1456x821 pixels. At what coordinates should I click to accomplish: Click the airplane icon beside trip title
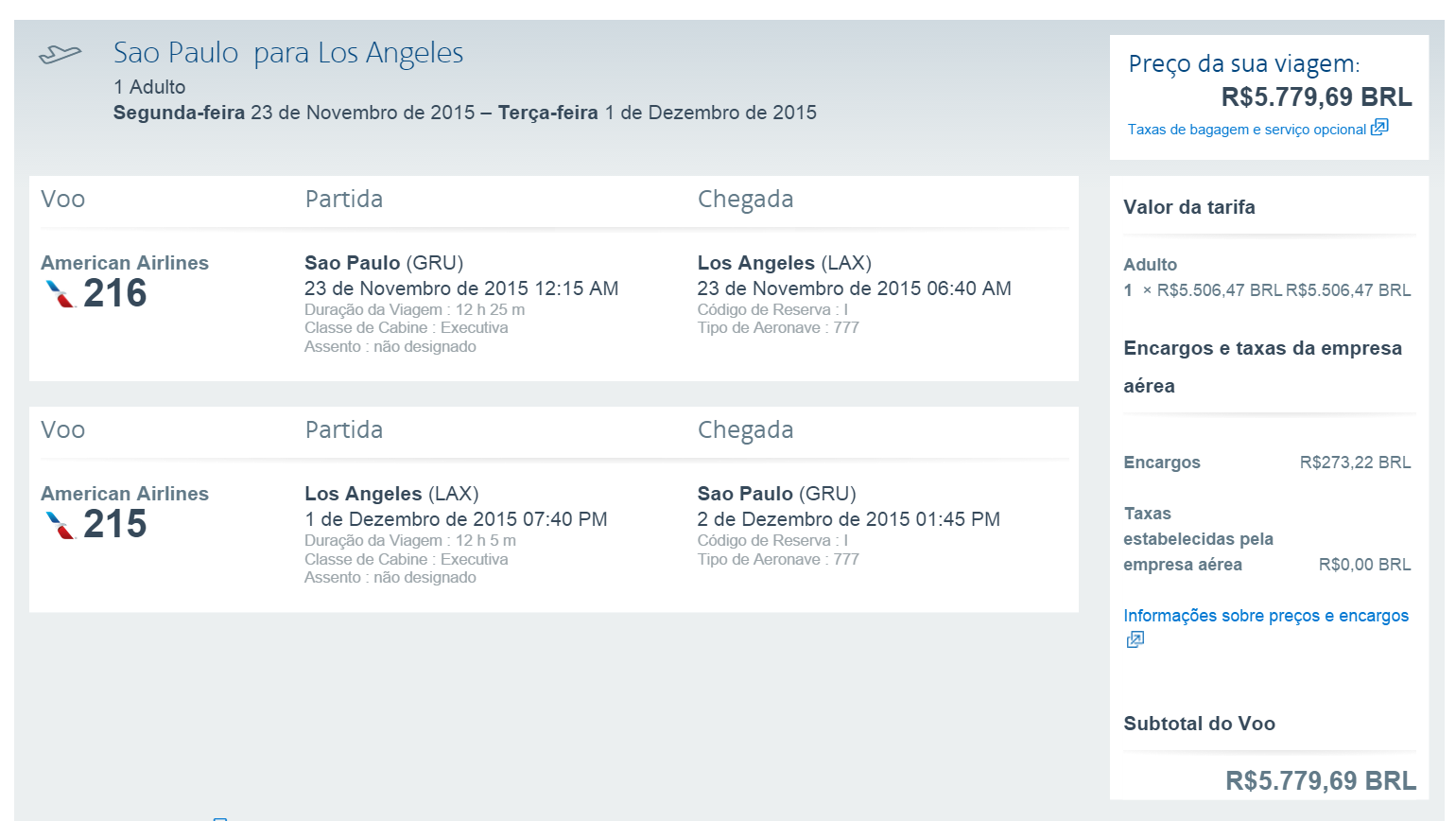point(61,55)
